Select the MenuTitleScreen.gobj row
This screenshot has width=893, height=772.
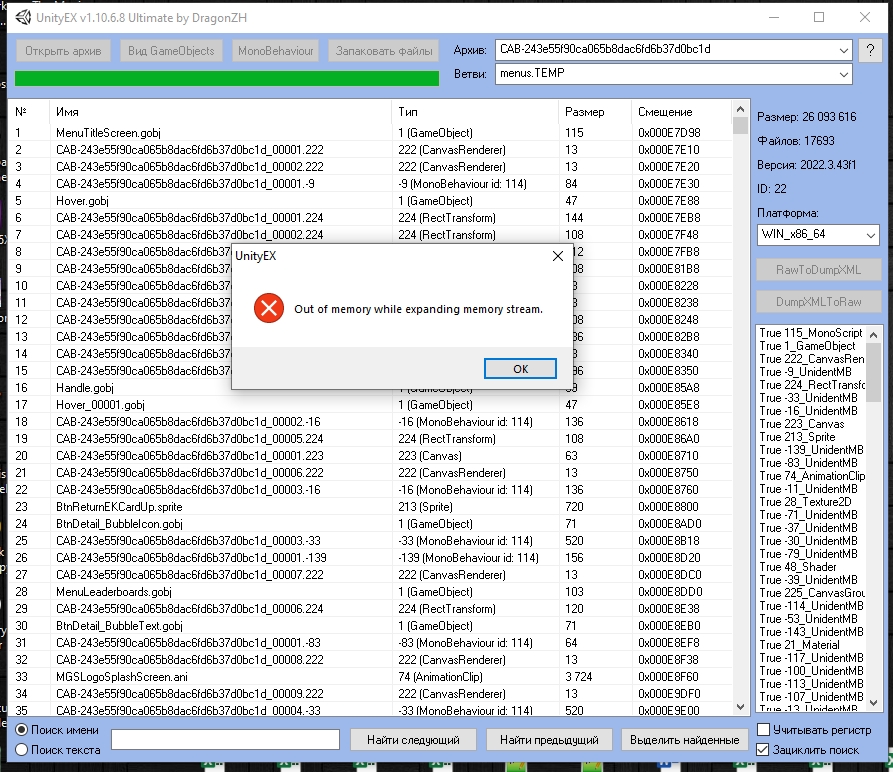click(x=370, y=133)
